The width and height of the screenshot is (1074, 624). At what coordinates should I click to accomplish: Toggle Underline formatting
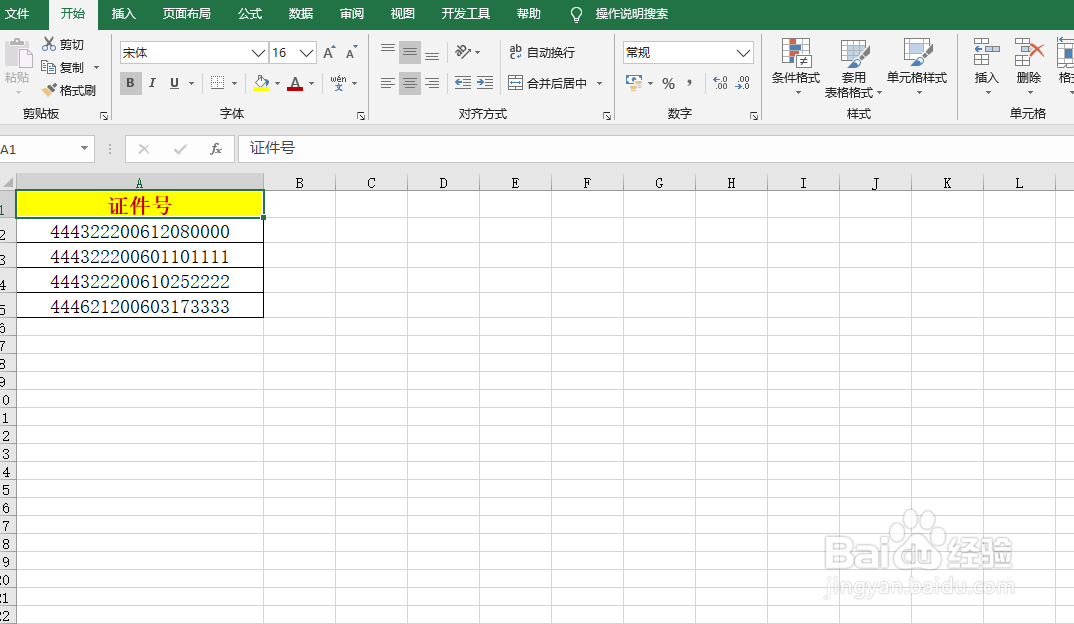click(174, 83)
